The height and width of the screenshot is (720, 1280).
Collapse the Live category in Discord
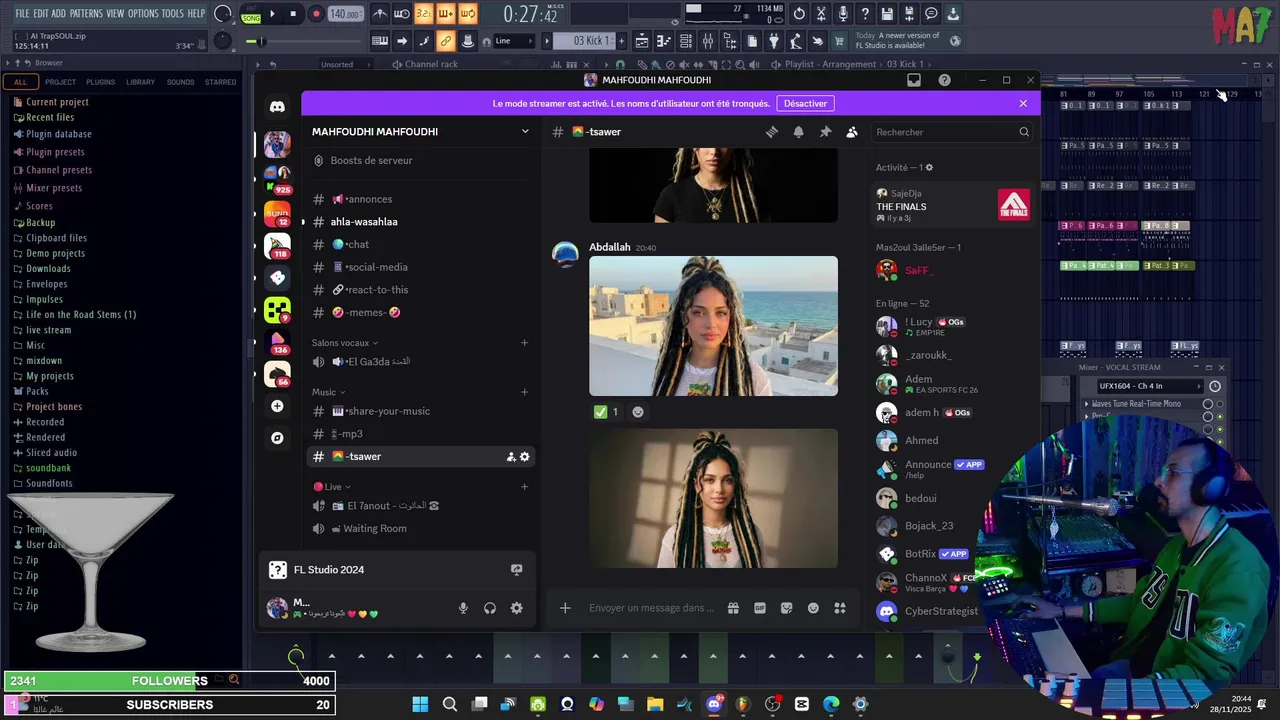(x=332, y=487)
